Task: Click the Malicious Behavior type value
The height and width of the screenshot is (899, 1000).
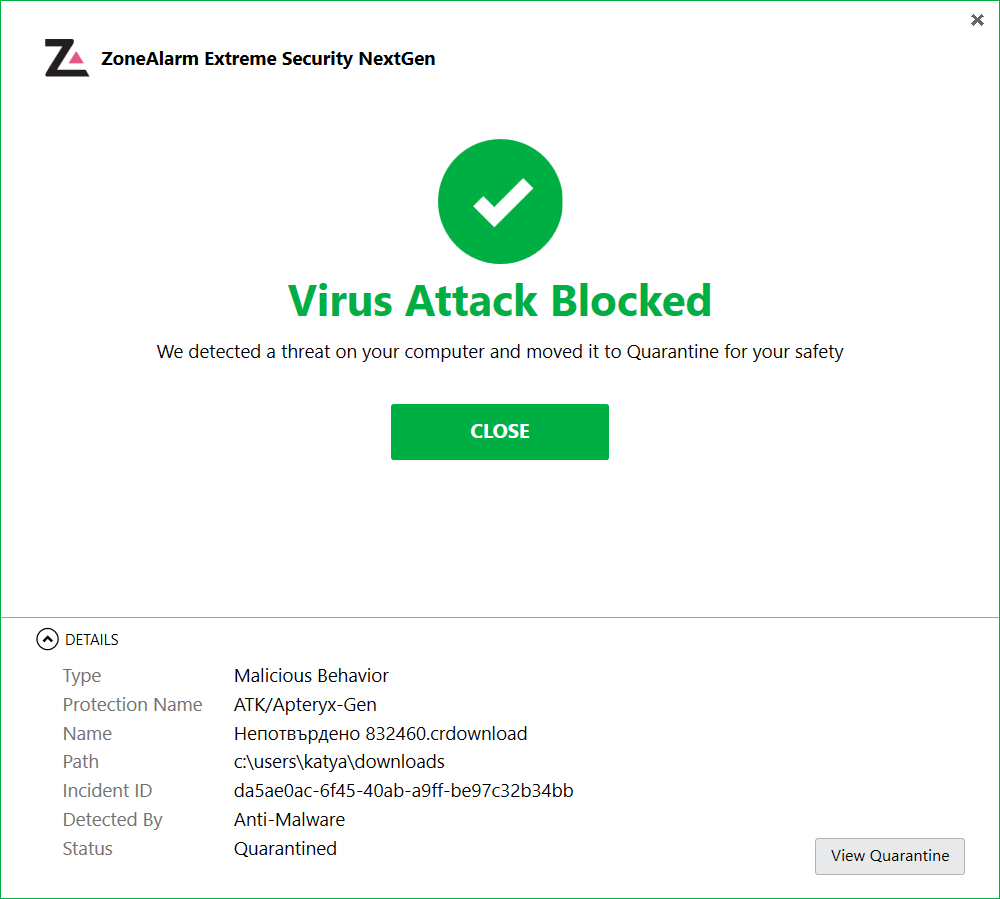Action: pyautogui.click(x=311, y=676)
